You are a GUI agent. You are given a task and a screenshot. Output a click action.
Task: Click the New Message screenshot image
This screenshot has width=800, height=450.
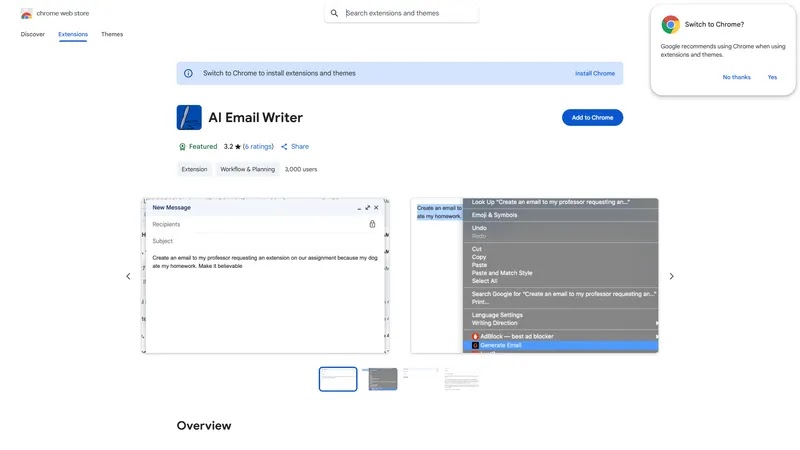pyautogui.click(x=265, y=276)
